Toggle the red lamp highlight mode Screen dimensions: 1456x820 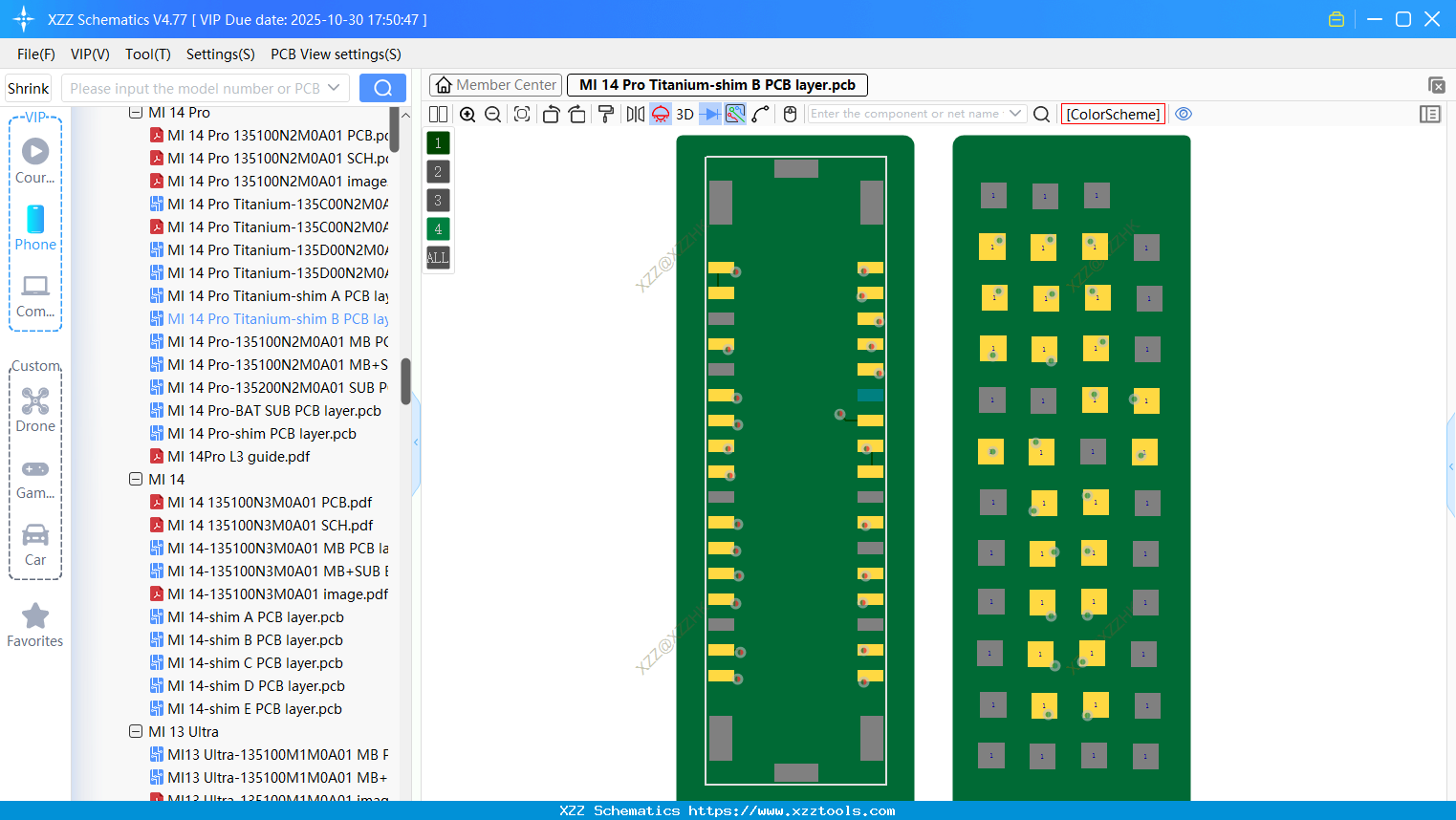660,114
